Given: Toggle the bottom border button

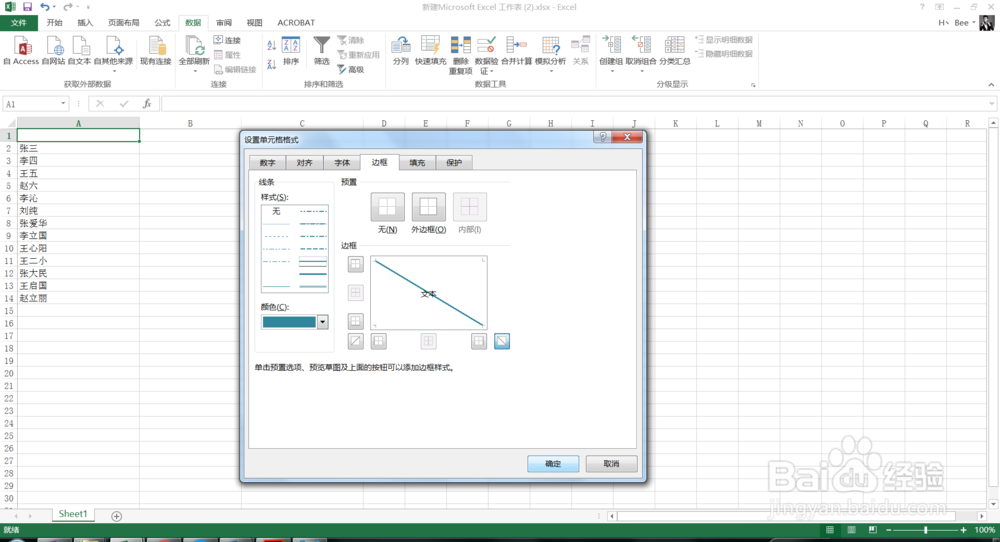Looking at the screenshot, I should pos(356,321).
